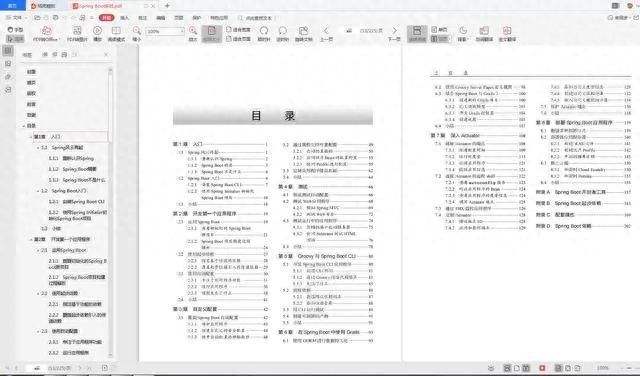Viewport: 640px width, 376px height.
Task: Collapse 1.2 Spring Boot入门 bookmark node
Action: pos(38,191)
